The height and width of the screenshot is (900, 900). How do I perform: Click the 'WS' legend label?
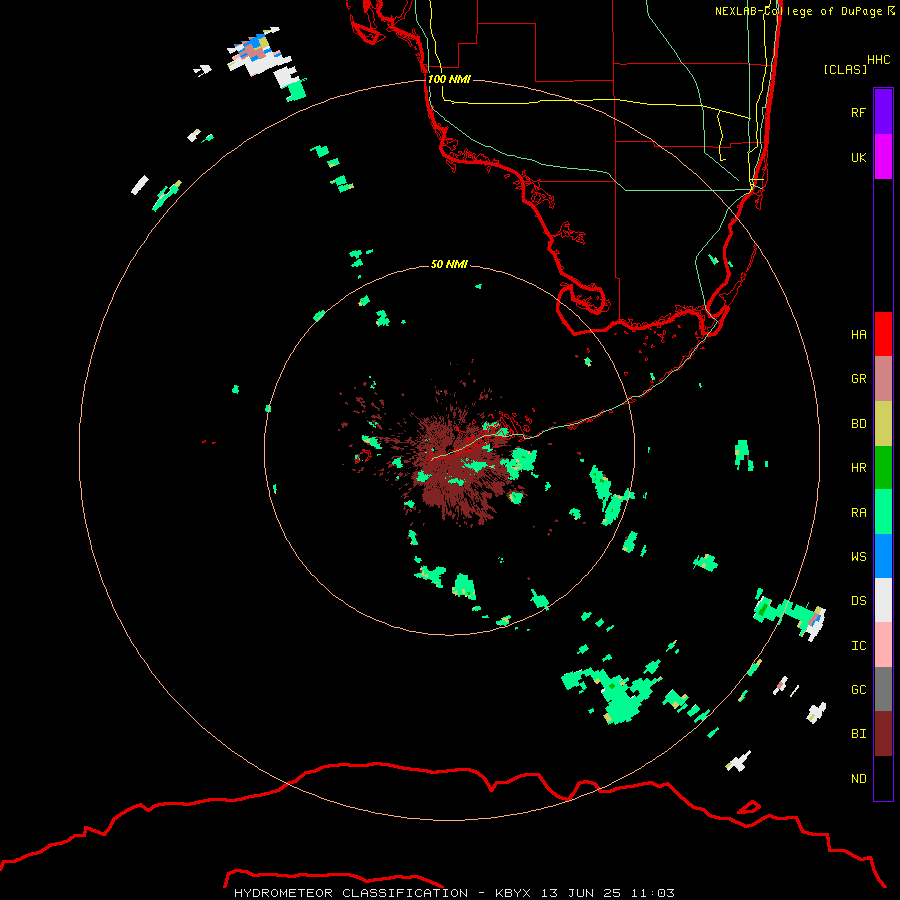click(858, 557)
